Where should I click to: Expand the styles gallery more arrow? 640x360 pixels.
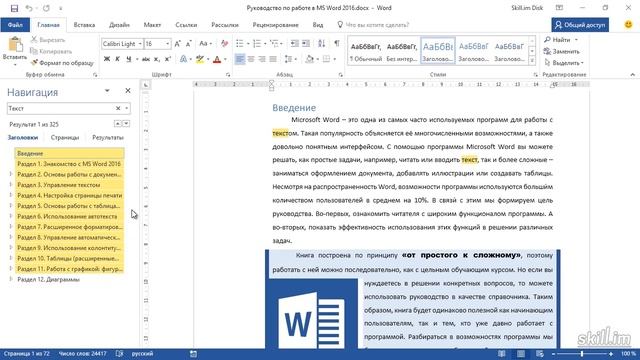(532, 61)
